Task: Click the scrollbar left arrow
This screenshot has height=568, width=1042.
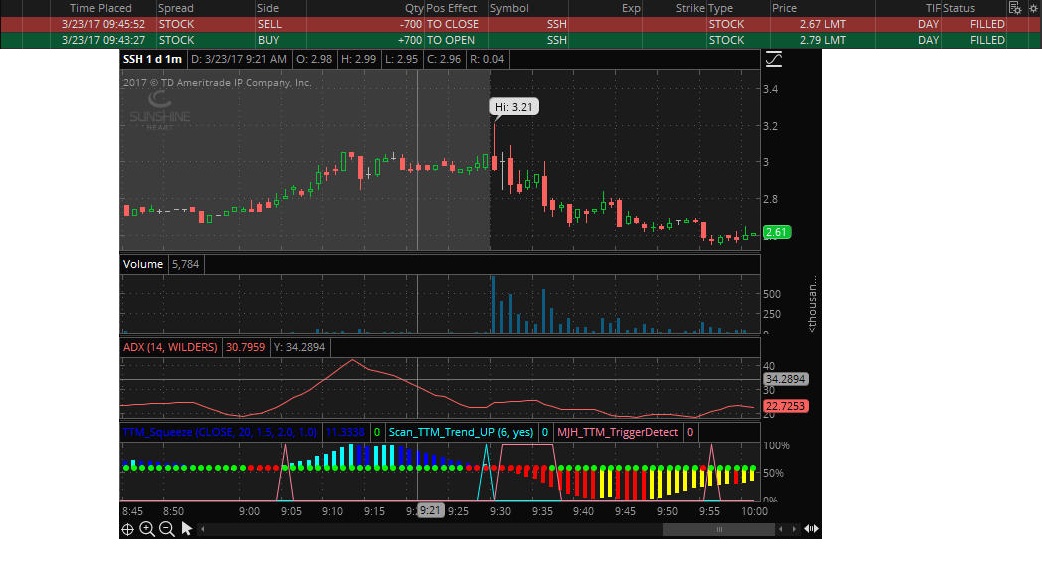Action: [x=204, y=529]
